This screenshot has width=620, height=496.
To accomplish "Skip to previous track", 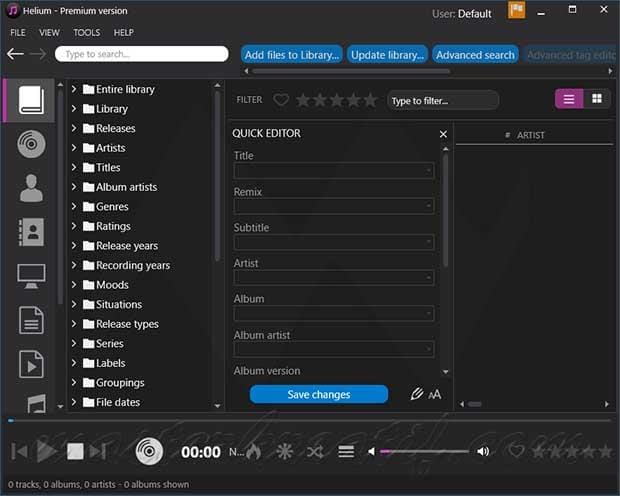I will pyautogui.click(x=19, y=451).
